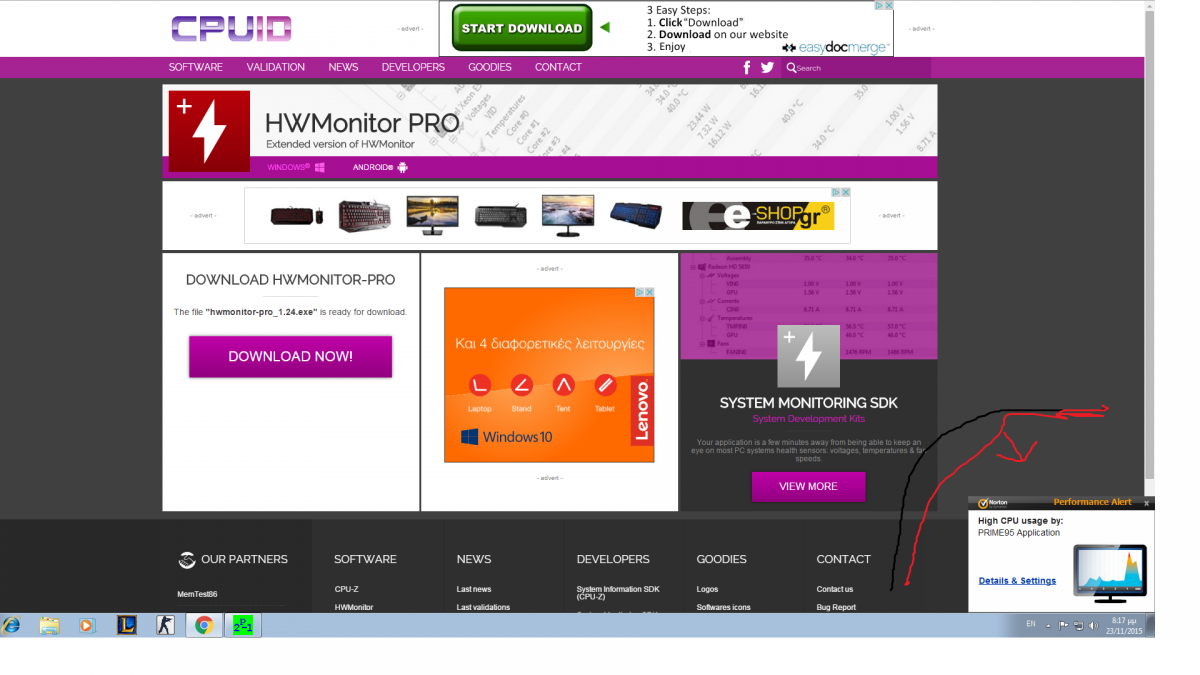Viewport: 1200px width, 675px height.
Task: Click the Android robot icon
Action: [402, 167]
